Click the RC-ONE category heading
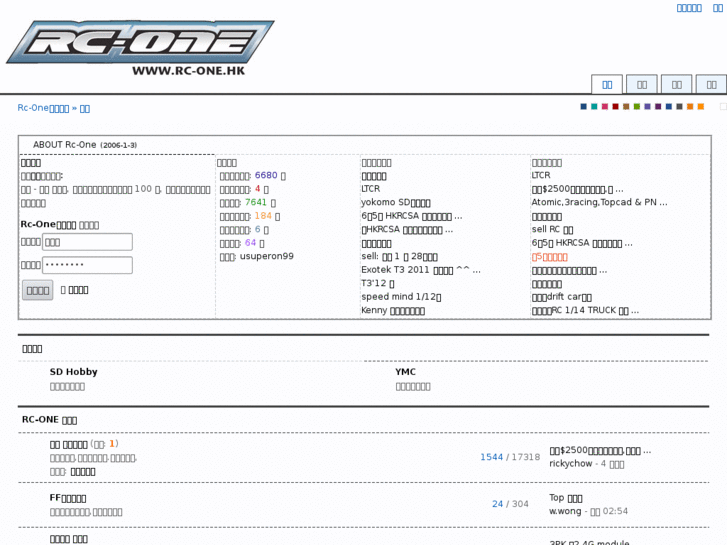This screenshot has width=727, height=545. click(49, 420)
